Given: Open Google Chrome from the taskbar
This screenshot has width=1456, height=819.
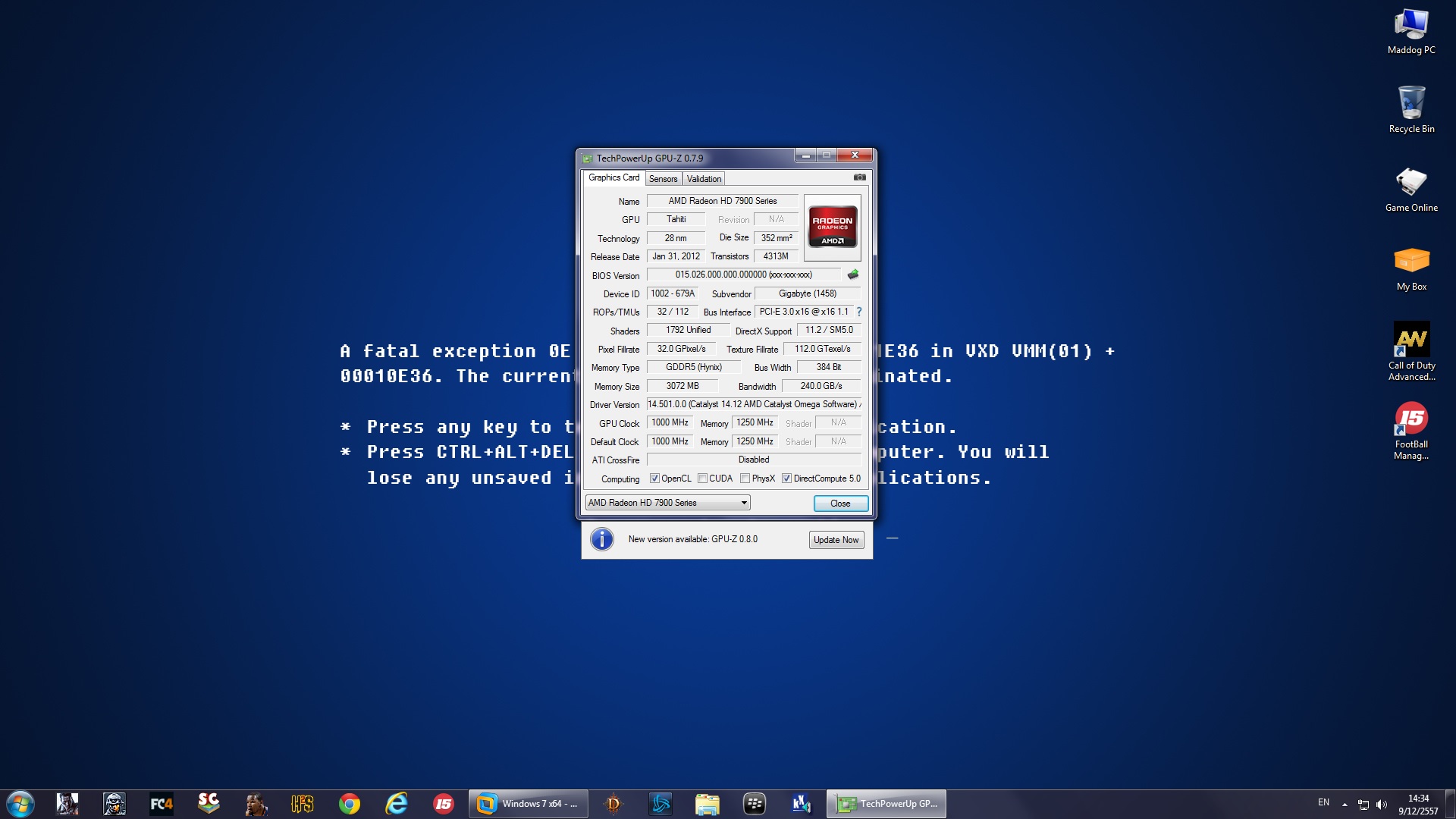Looking at the screenshot, I should (x=350, y=804).
